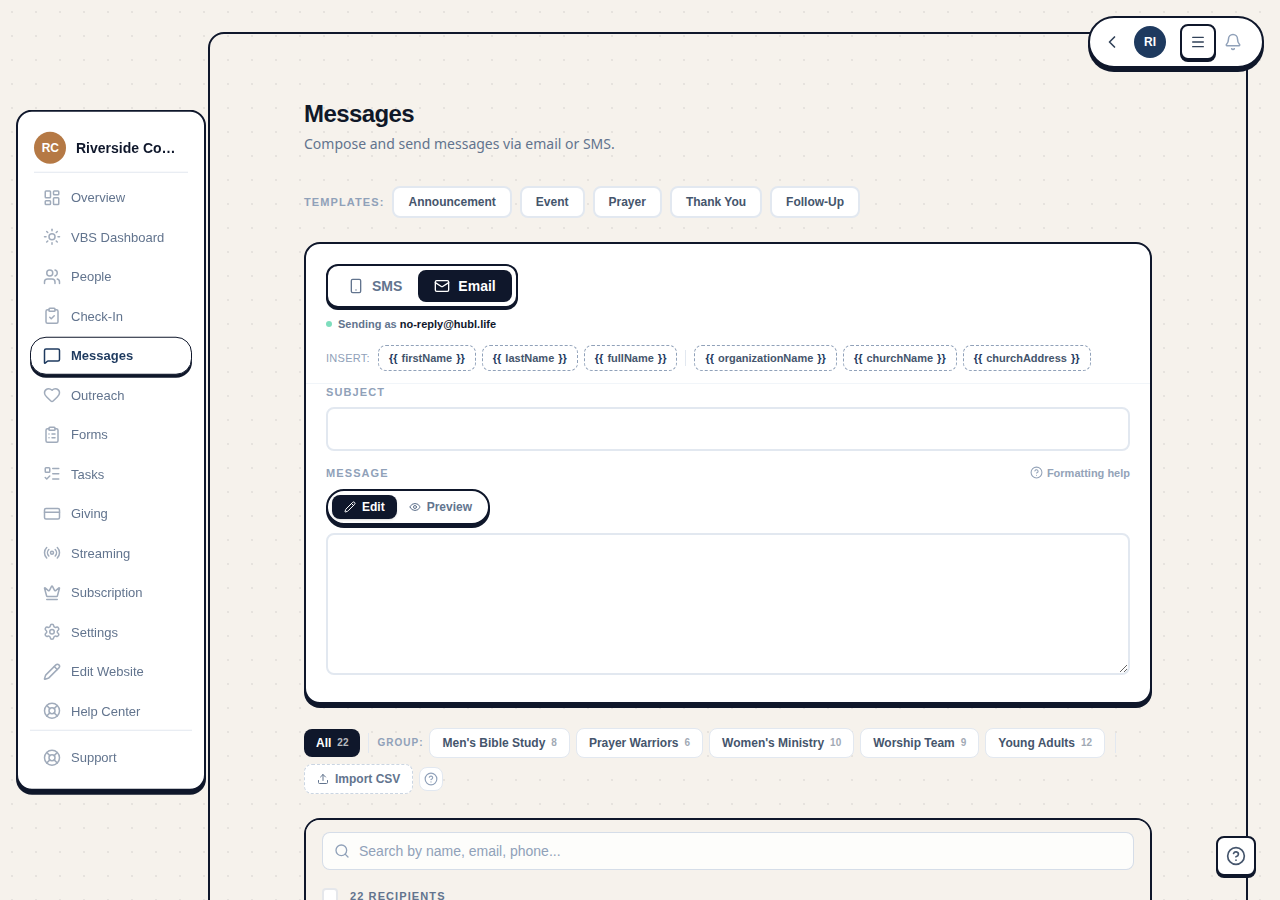
Task: Click into the Subject input field
Action: (727, 429)
